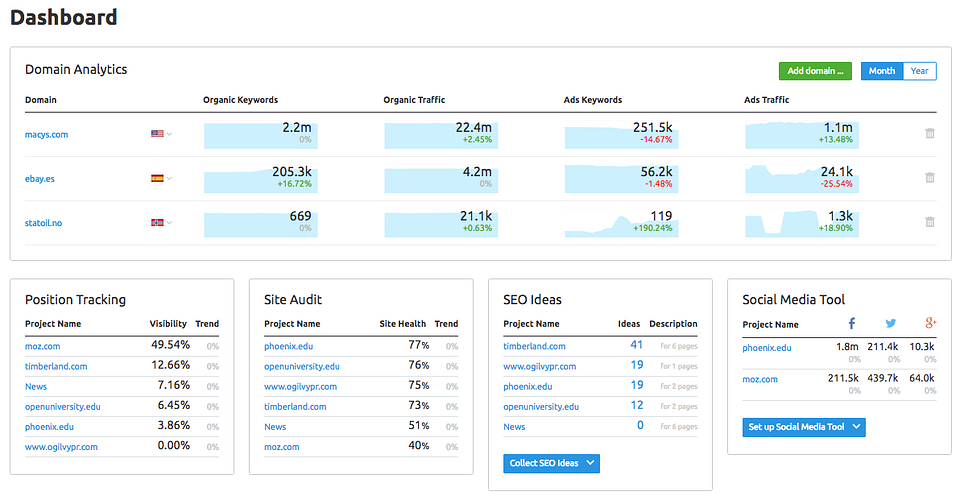The width and height of the screenshot is (960, 499).
Task: Click the Add domain button
Action: pyautogui.click(x=815, y=71)
